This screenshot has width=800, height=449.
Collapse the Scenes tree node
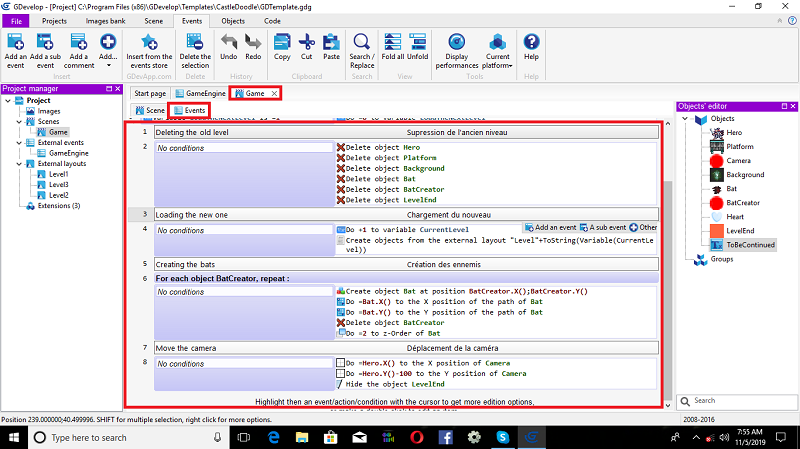click(x=17, y=121)
